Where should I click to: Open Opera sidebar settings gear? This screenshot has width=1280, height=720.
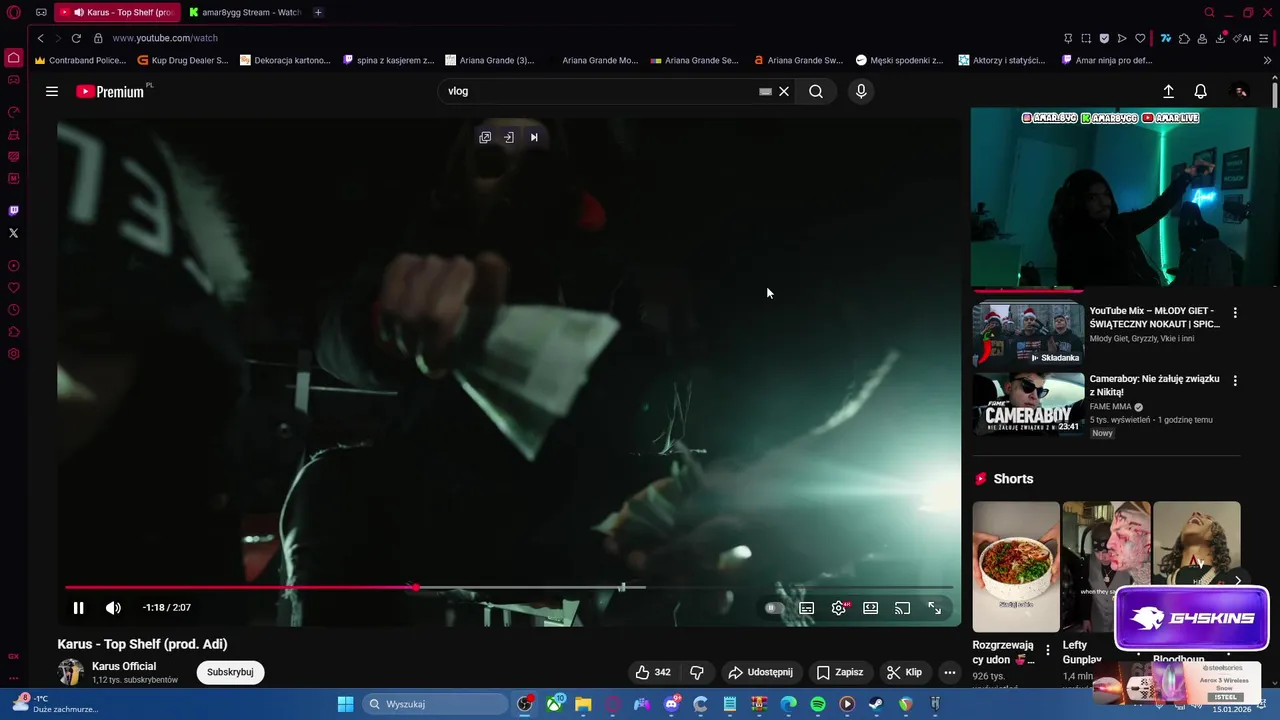pyautogui.click(x=13, y=354)
